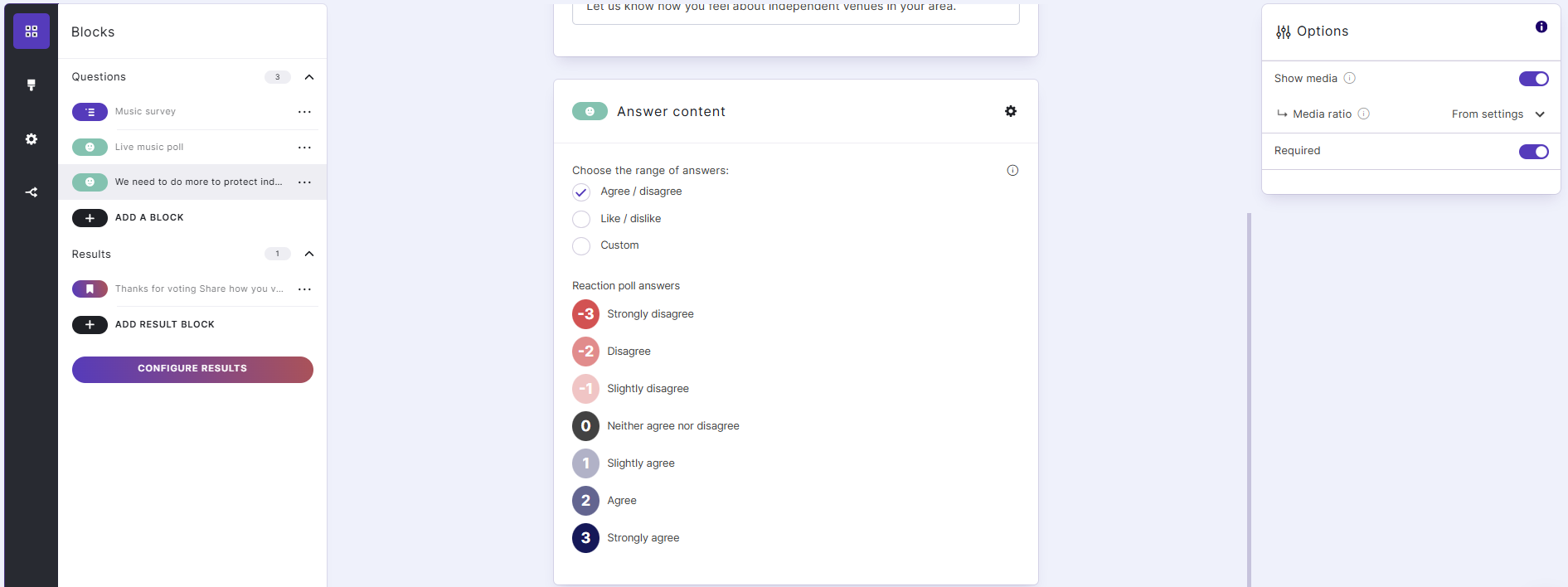Click the question text input at the top
This screenshot has height=587, width=1568.
(x=794, y=8)
